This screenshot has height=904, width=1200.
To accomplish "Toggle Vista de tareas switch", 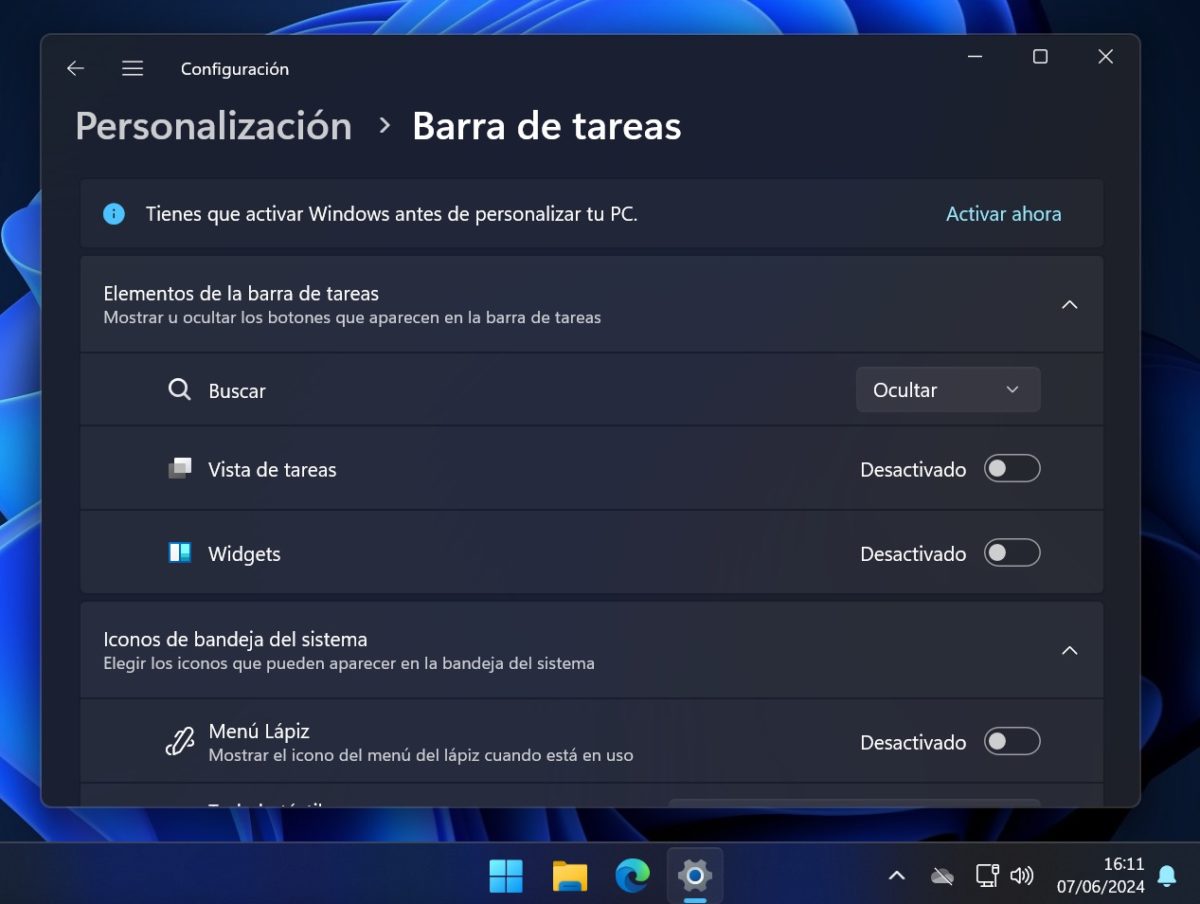I will 1012,469.
